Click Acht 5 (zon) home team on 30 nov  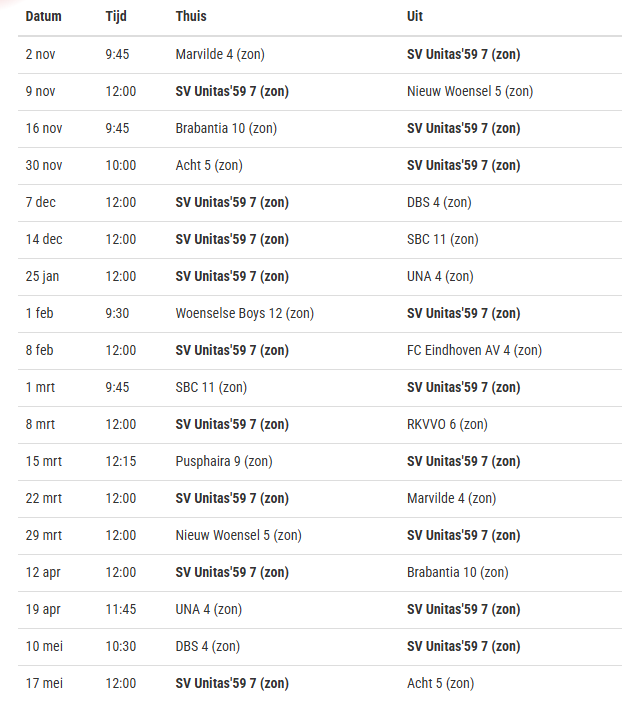coord(209,165)
